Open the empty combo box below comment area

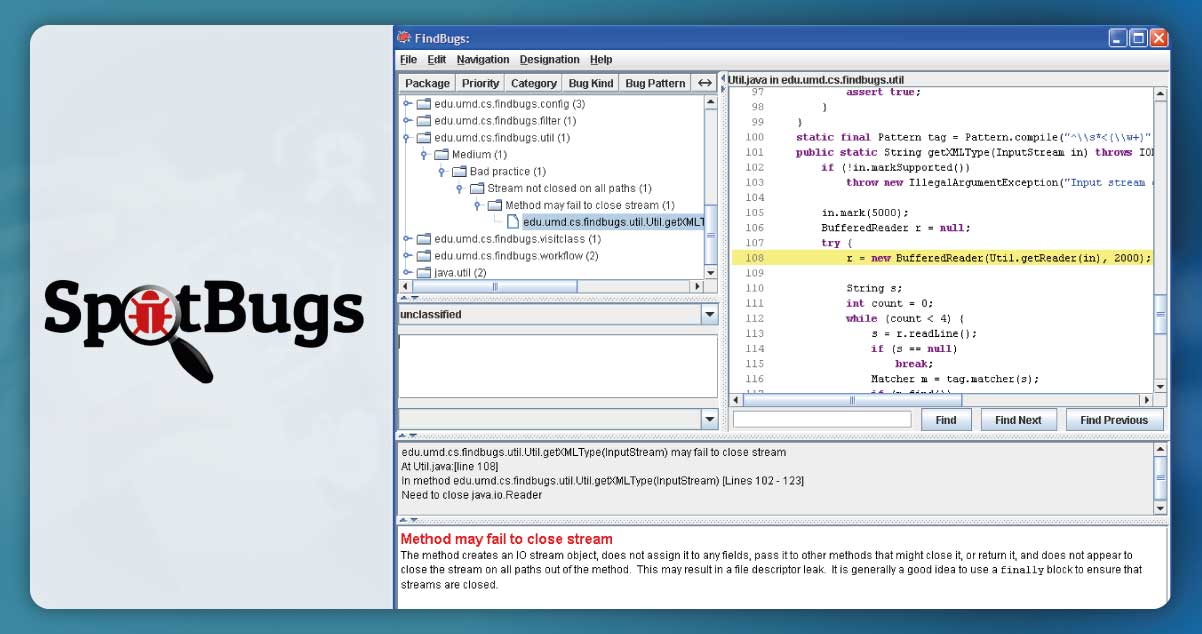(x=709, y=418)
